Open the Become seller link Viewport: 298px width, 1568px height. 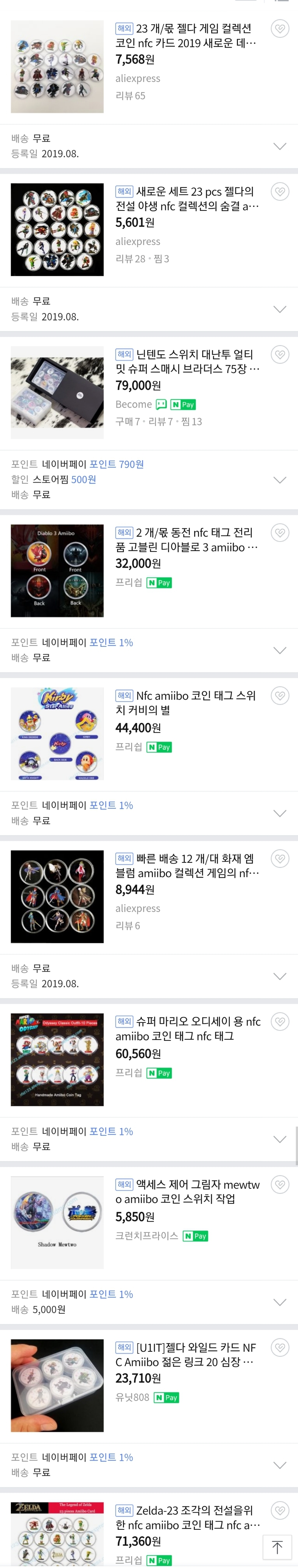pyautogui.click(x=133, y=404)
